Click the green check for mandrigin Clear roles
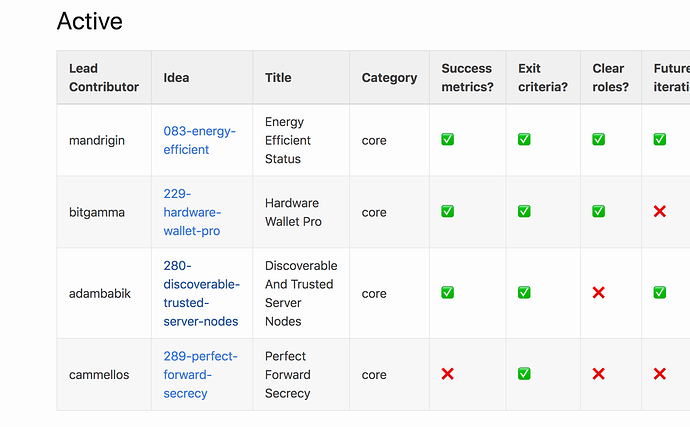 pos(598,140)
